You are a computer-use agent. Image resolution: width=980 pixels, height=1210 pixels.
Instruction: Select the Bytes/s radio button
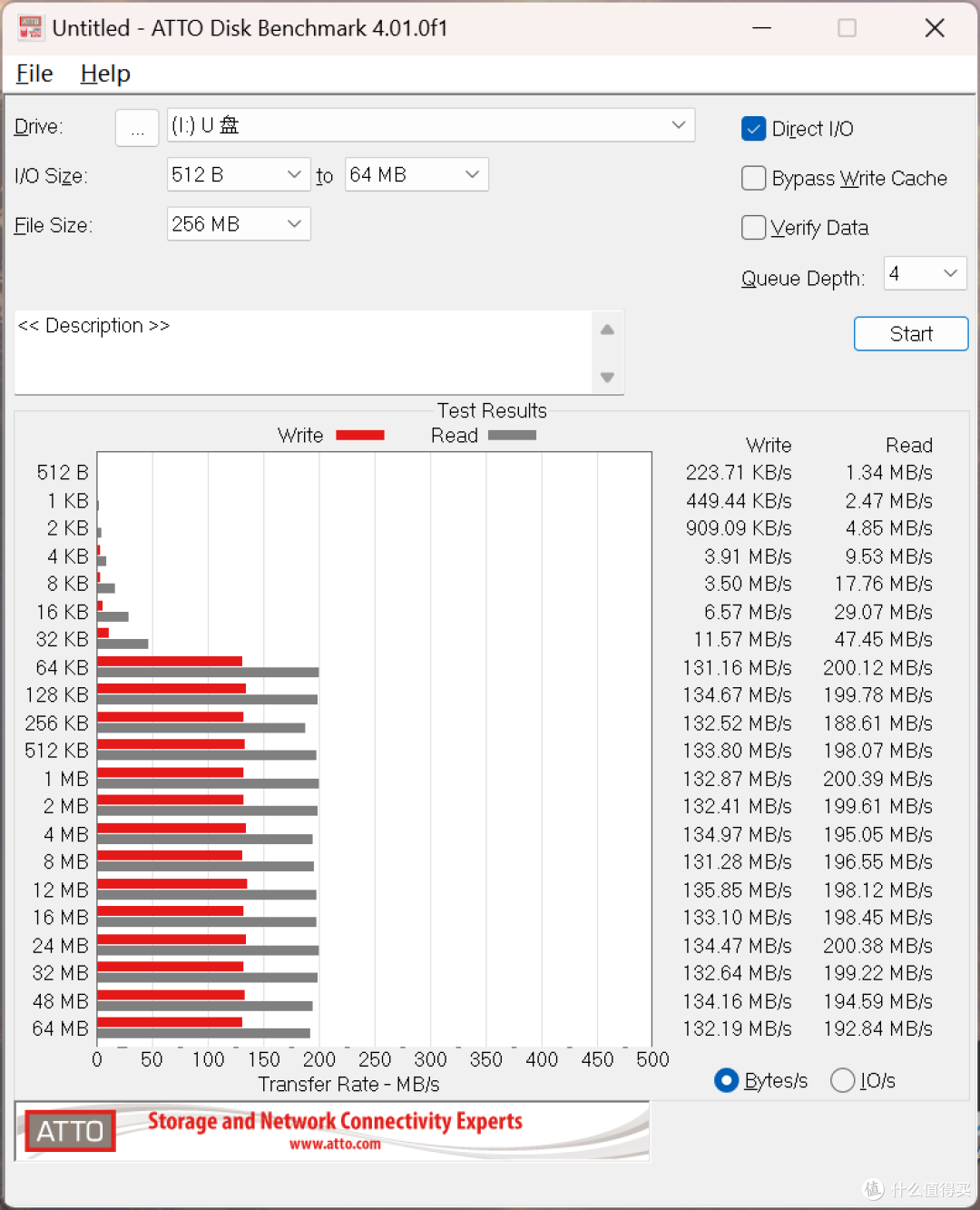click(726, 1080)
